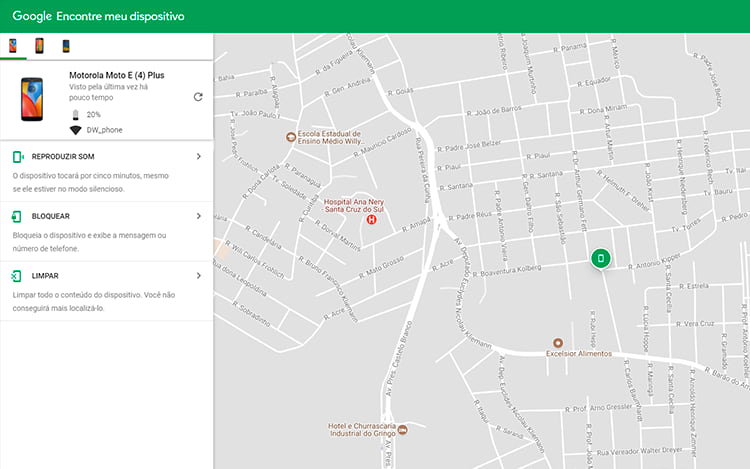This screenshot has height=469, width=750.
Task: Click the Escola Estadual school marker icon
Action: click(290, 137)
